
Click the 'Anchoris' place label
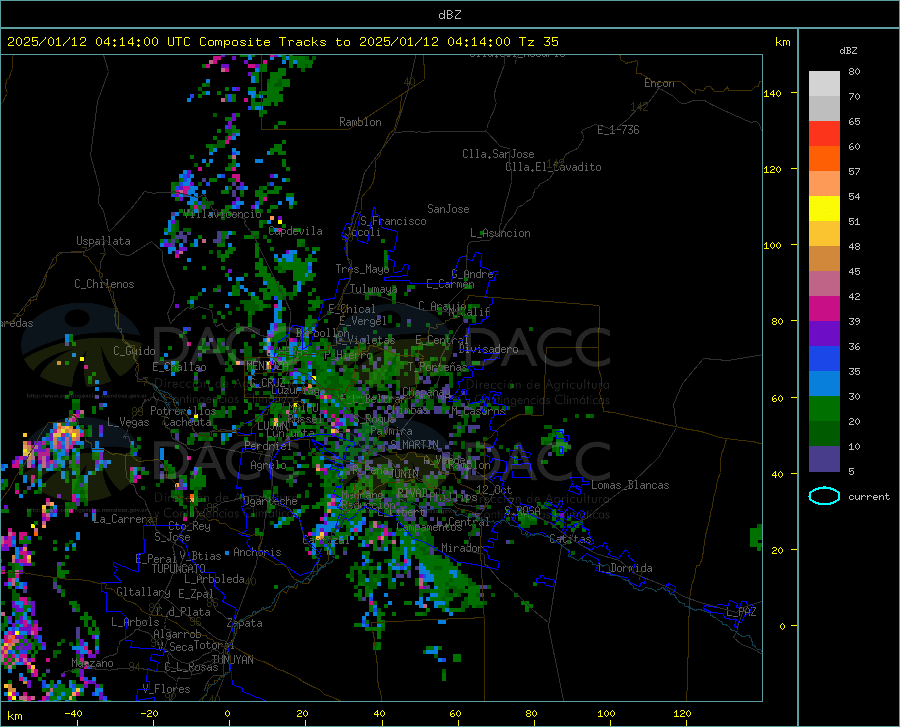point(257,552)
